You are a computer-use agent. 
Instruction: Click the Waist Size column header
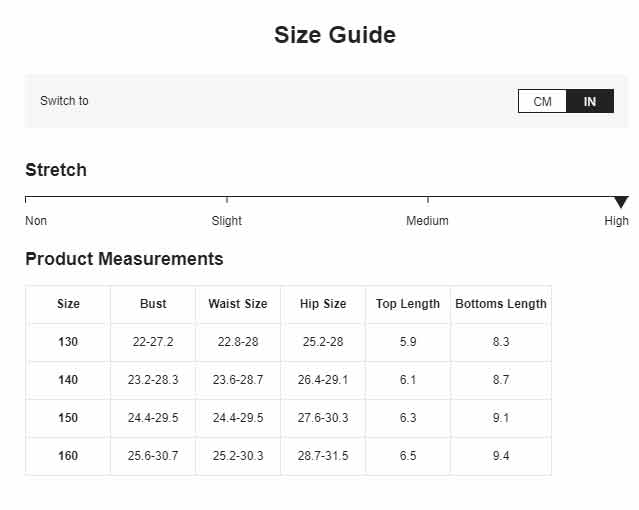(x=238, y=304)
